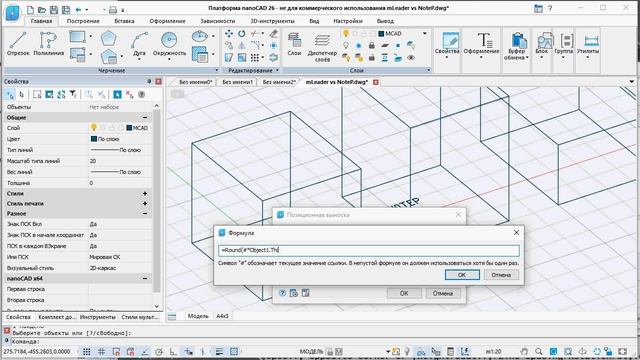Screen dimensions: 640x360
Task: Click MCAD layer color swatch in ribbon
Action: coord(381,33)
